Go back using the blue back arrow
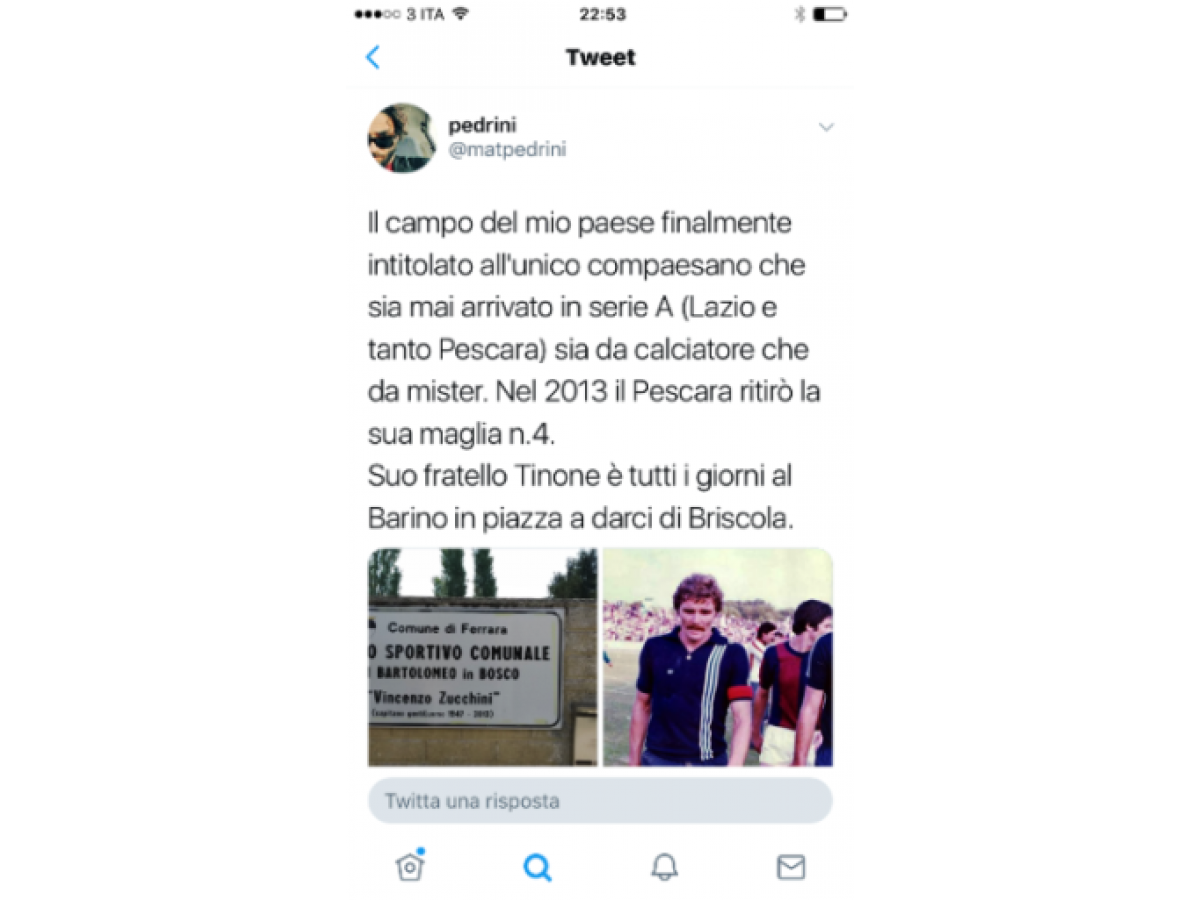 373,57
